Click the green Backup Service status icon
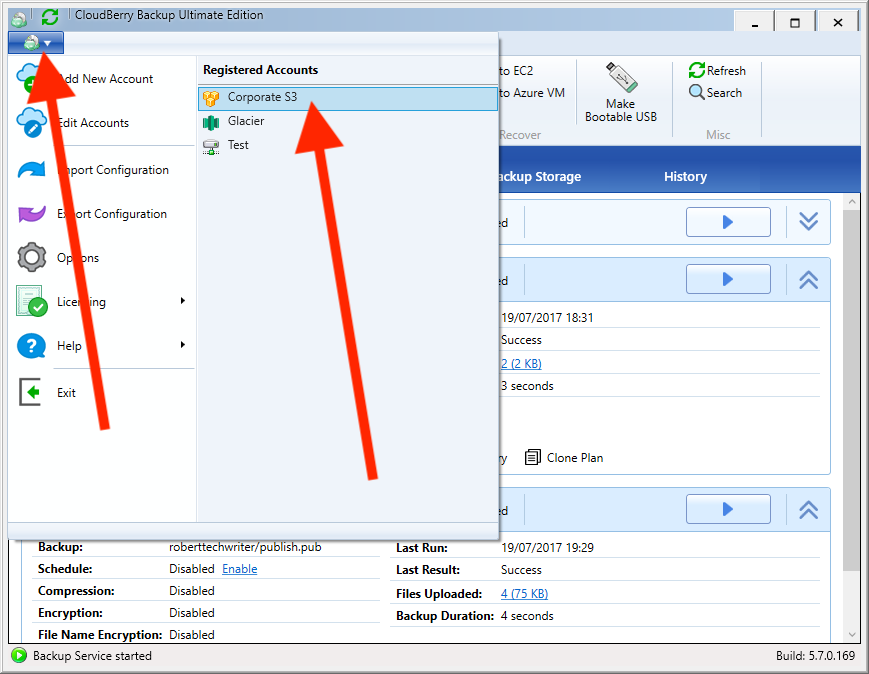869x674 pixels. [19, 656]
